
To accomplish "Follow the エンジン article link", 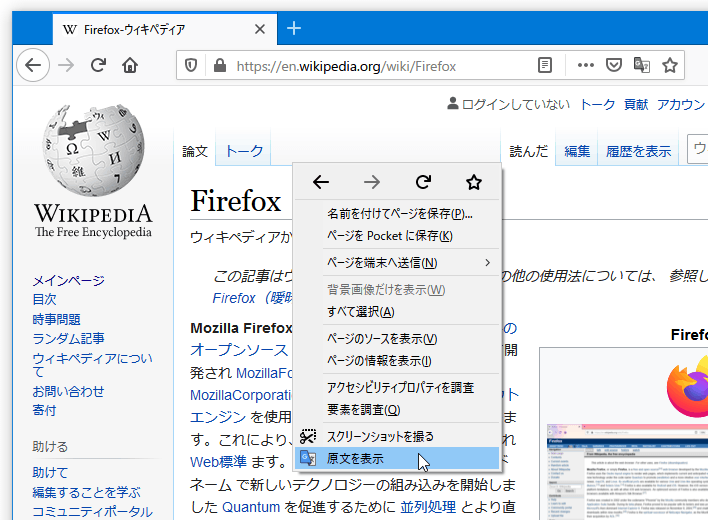I will point(218,417).
